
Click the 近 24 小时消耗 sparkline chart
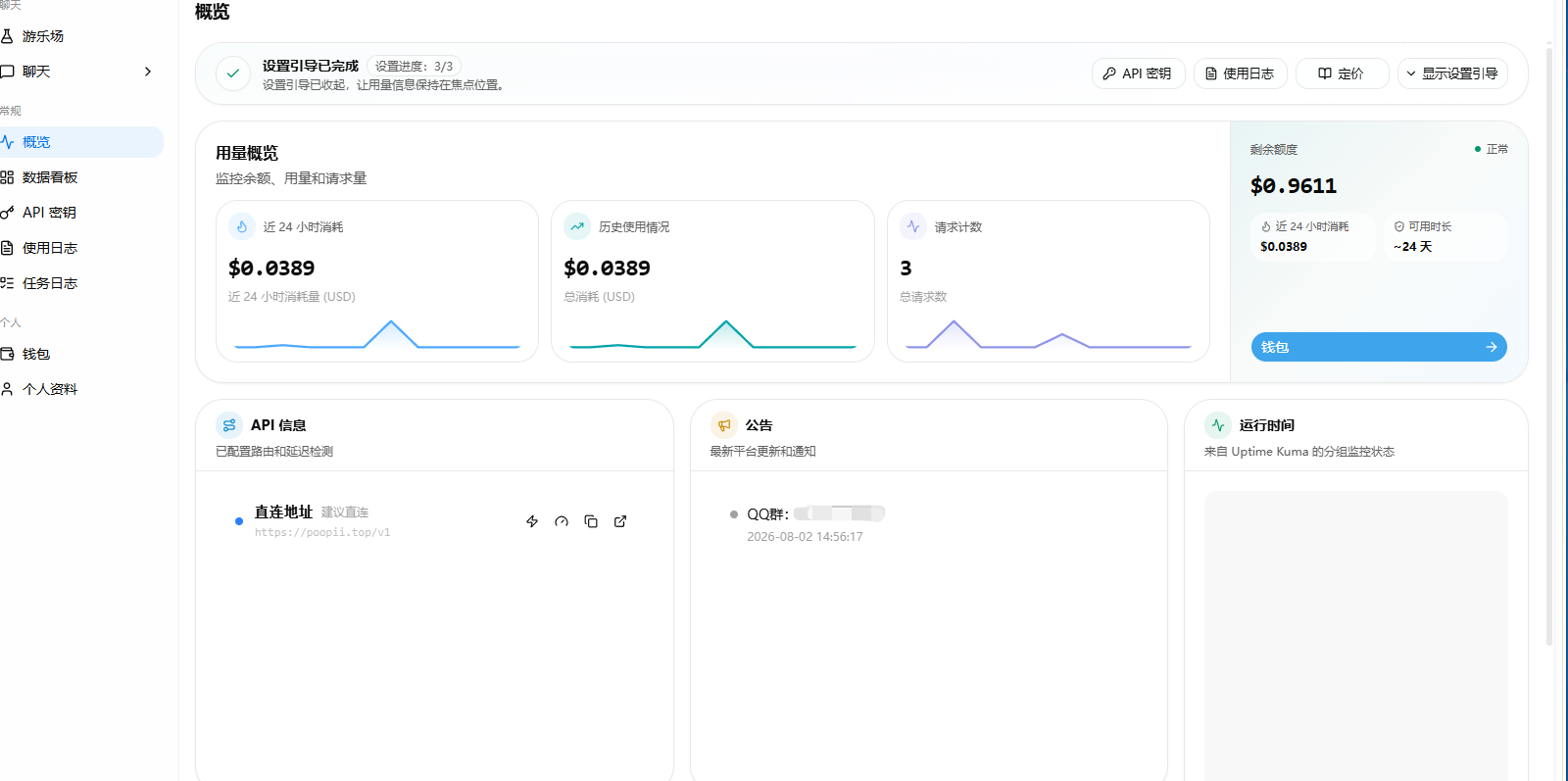pyautogui.click(x=377, y=334)
